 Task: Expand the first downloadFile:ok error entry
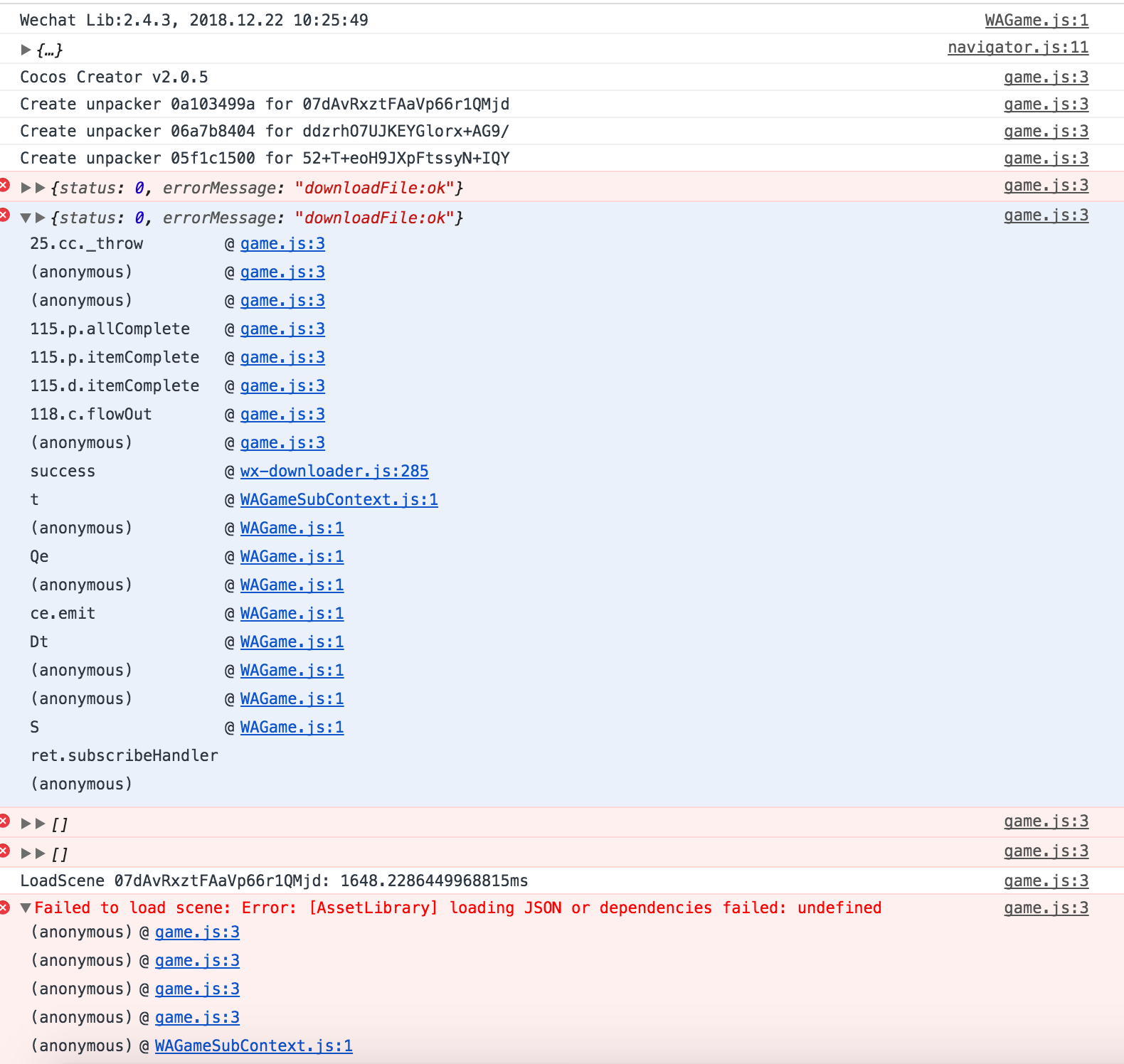click(x=26, y=188)
